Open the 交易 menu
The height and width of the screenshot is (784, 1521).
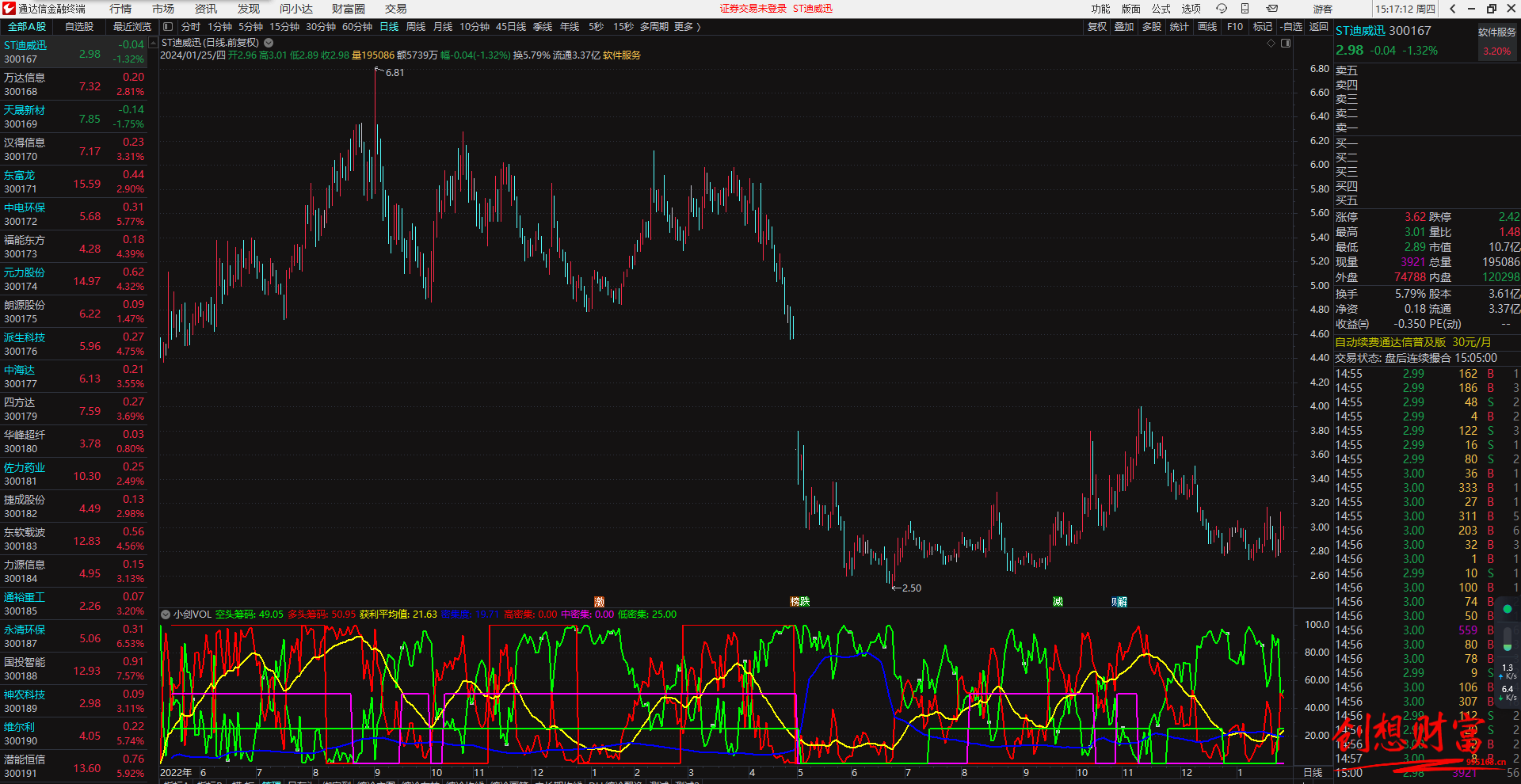click(396, 9)
